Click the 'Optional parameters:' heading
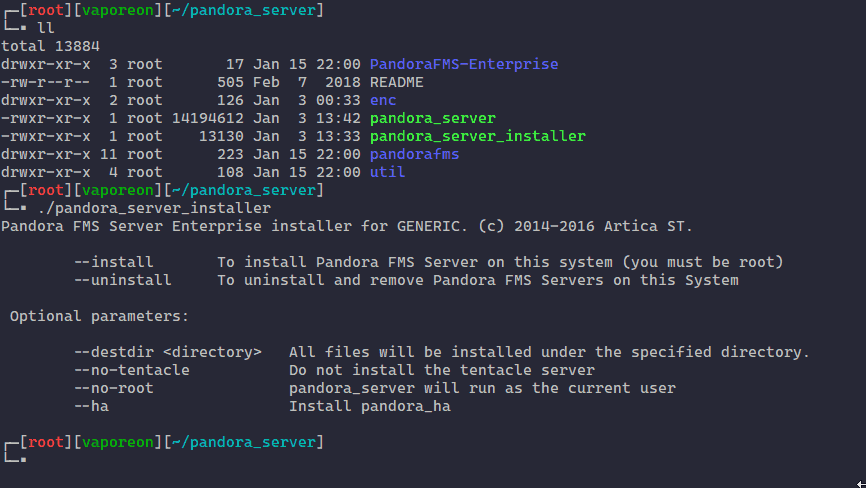866x488 pixels. 99,316
